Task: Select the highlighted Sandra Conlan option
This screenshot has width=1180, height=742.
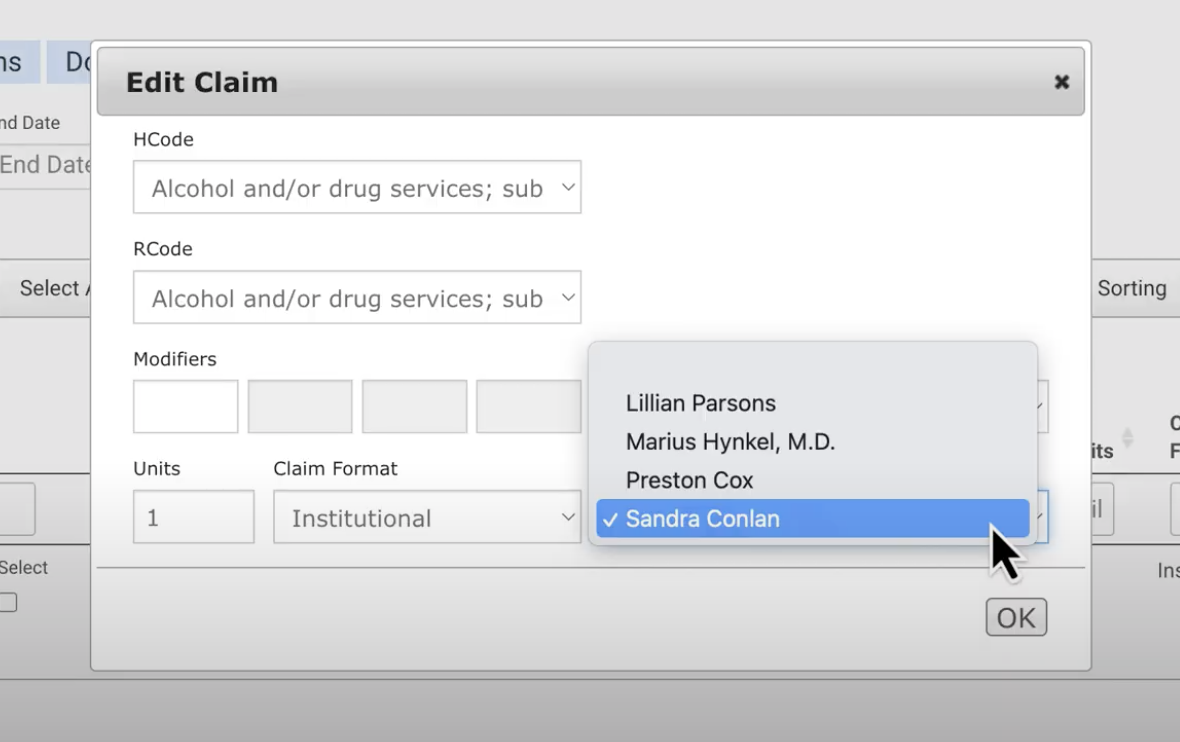Action: click(813, 518)
